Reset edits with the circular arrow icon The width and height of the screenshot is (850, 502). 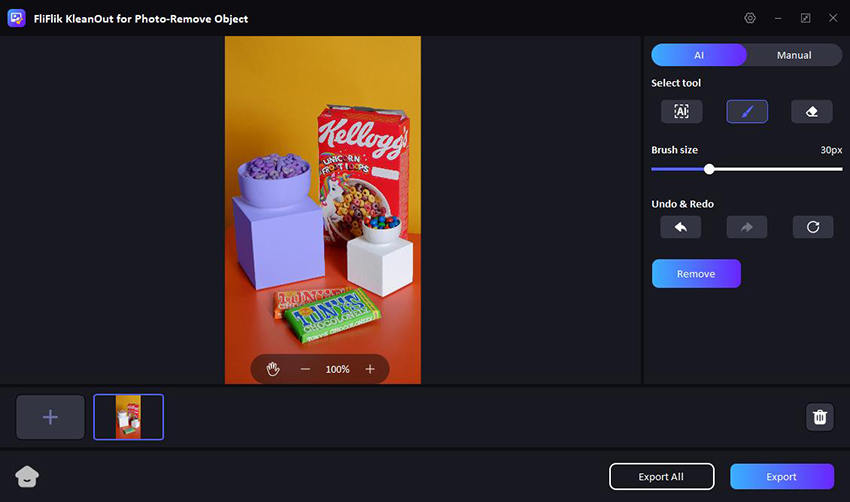(x=812, y=227)
